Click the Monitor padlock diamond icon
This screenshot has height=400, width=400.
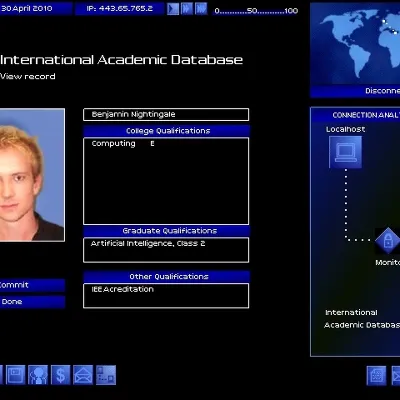click(x=388, y=241)
